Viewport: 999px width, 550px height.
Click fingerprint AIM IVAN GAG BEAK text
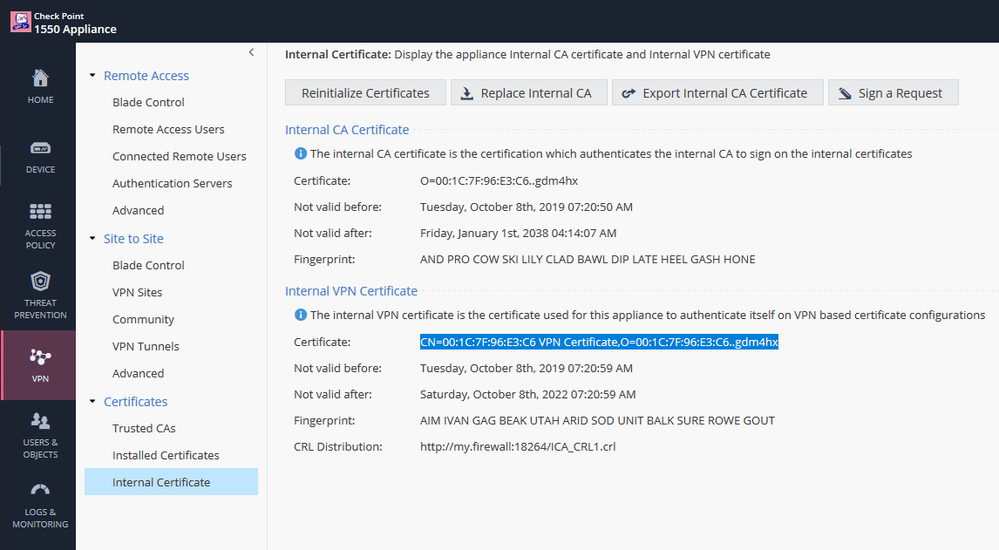[597, 421]
